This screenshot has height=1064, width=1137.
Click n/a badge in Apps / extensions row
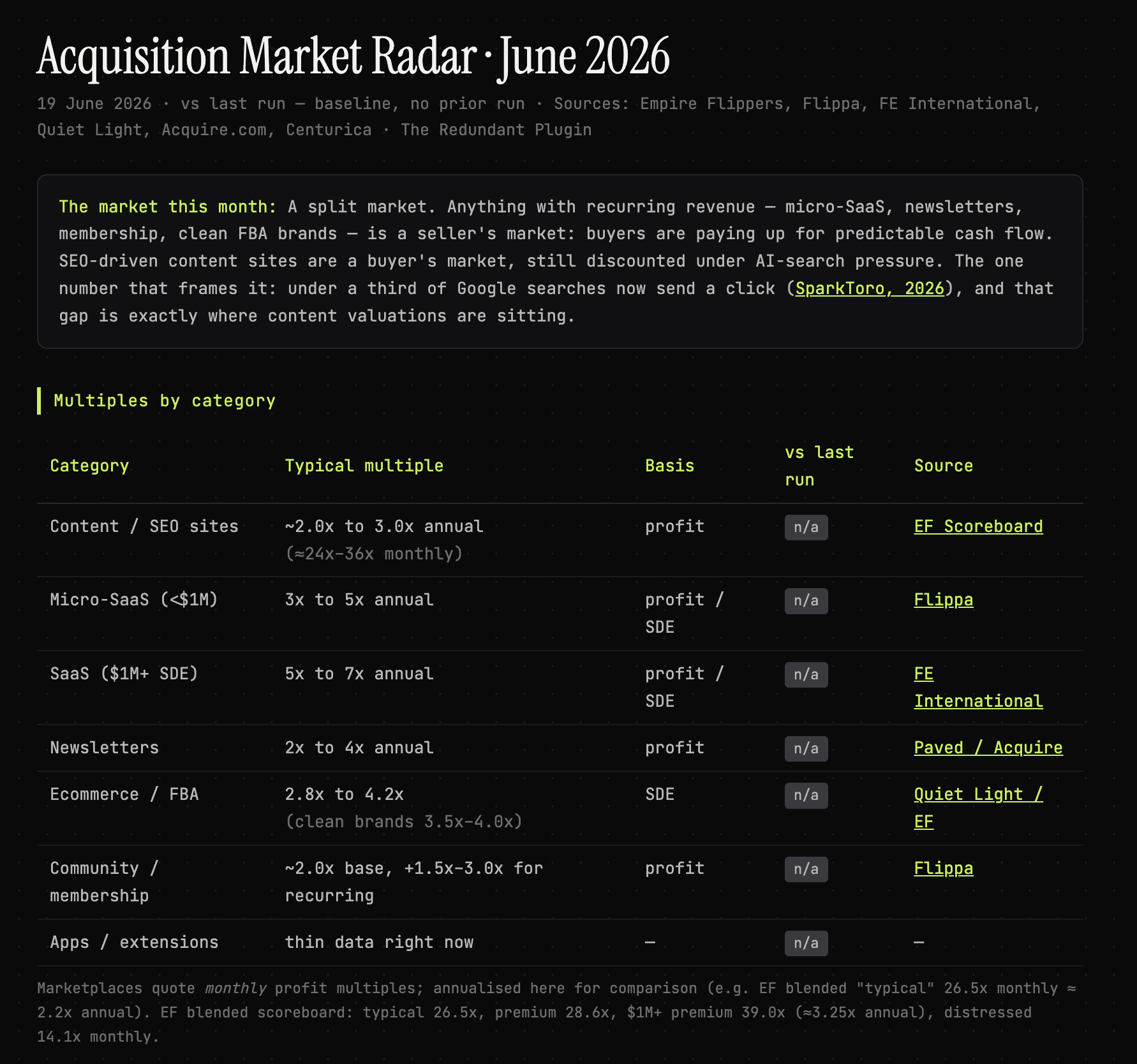coord(806,943)
